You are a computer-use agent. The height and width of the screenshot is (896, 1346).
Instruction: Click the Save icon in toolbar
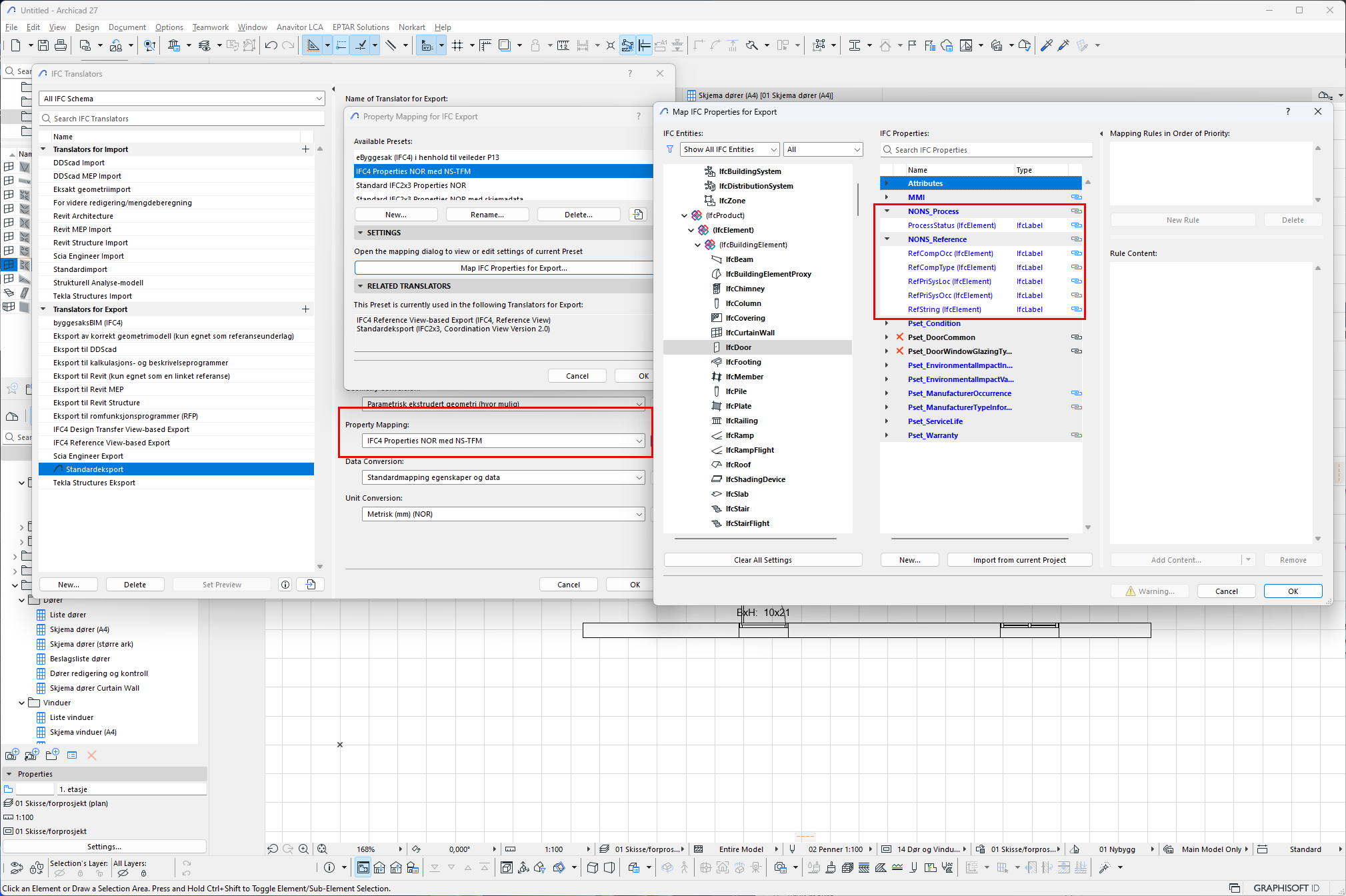pyautogui.click(x=43, y=45)
